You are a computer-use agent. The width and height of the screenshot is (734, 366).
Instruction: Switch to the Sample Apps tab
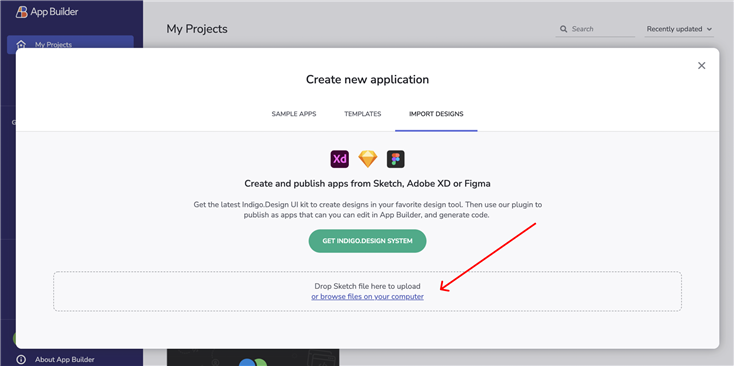[294, 114]
